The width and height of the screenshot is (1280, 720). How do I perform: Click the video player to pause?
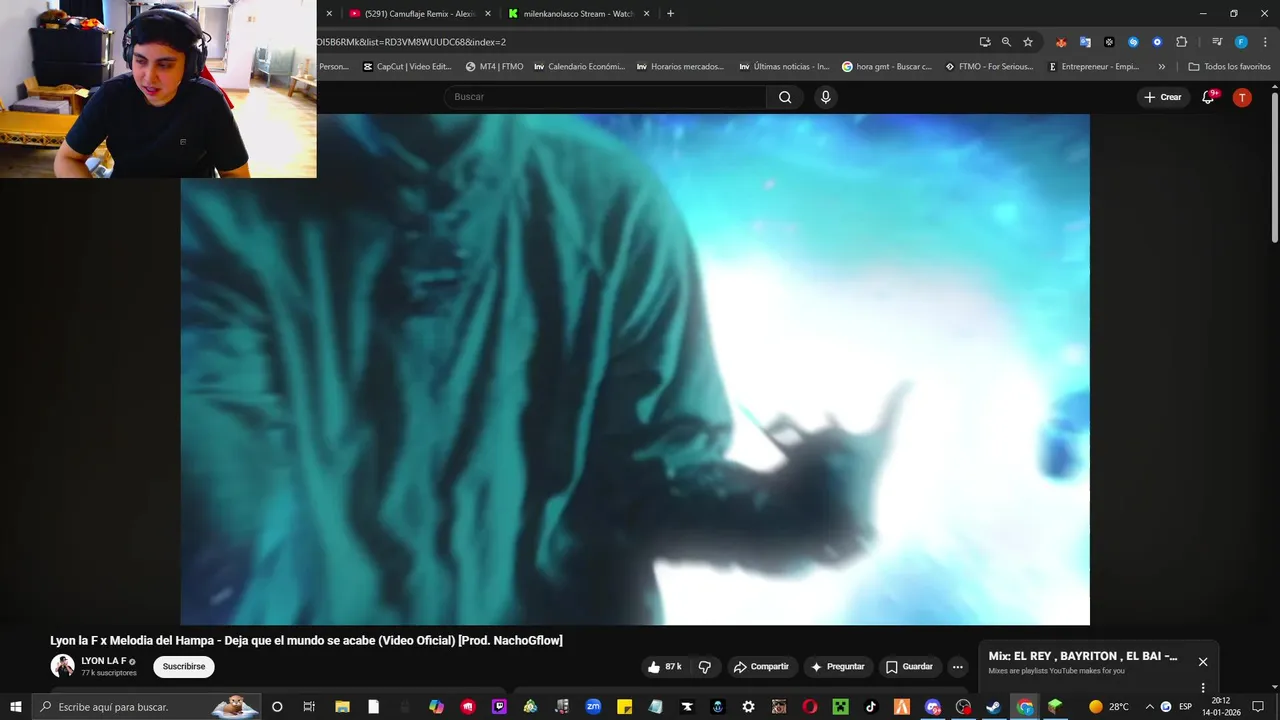click(635, 370)
